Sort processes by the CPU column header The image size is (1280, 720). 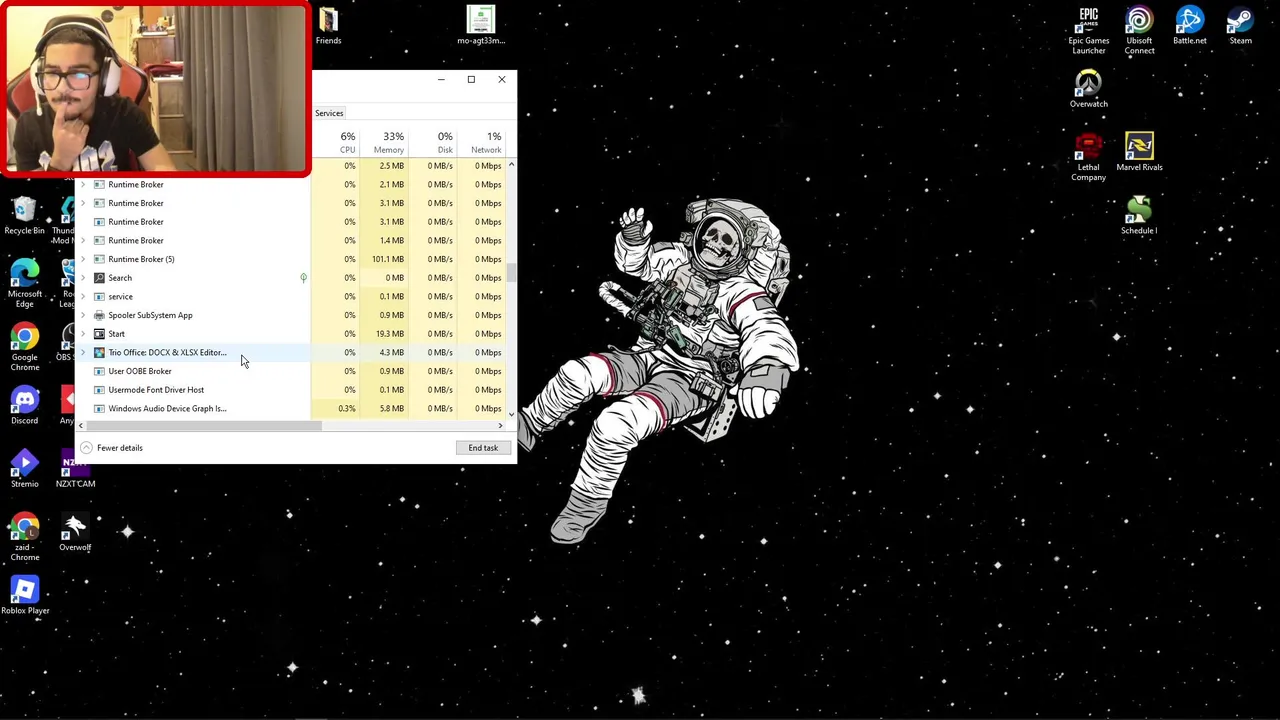tap(347, 142)
